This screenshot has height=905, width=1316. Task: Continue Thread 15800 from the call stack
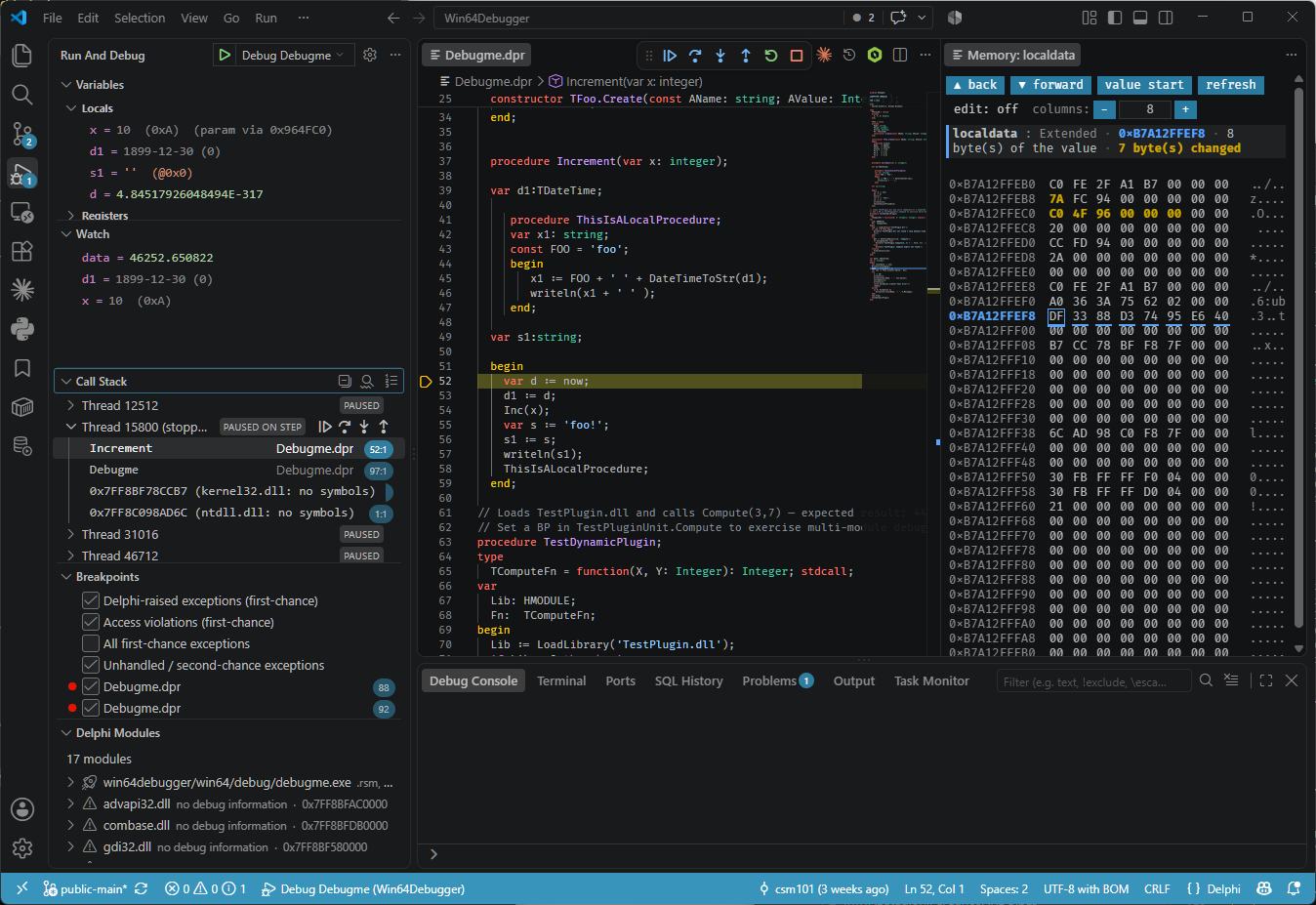(325, 427)
